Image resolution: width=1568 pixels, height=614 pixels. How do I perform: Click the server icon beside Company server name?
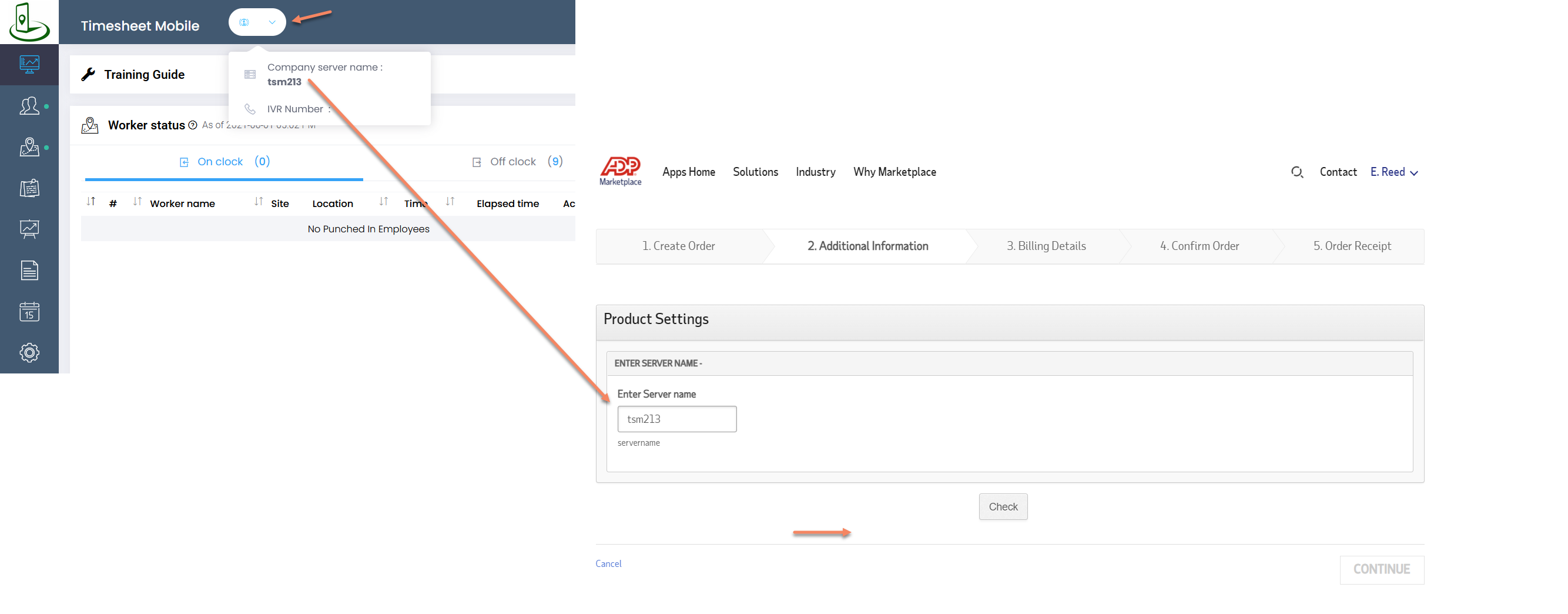(x=250, y=74)
